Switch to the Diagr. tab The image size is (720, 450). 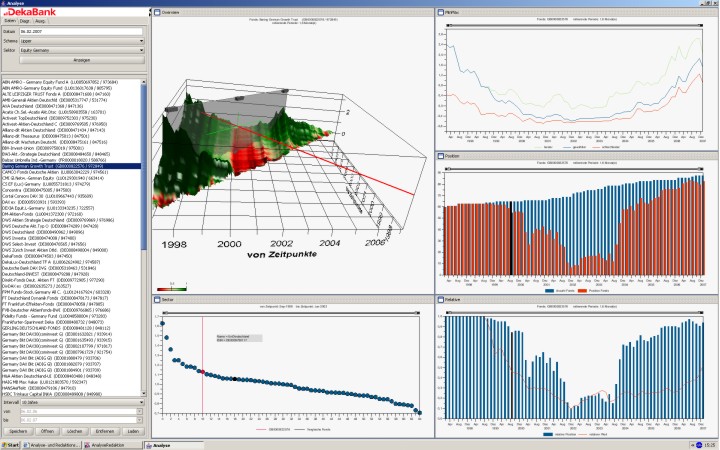click(25, 21)
